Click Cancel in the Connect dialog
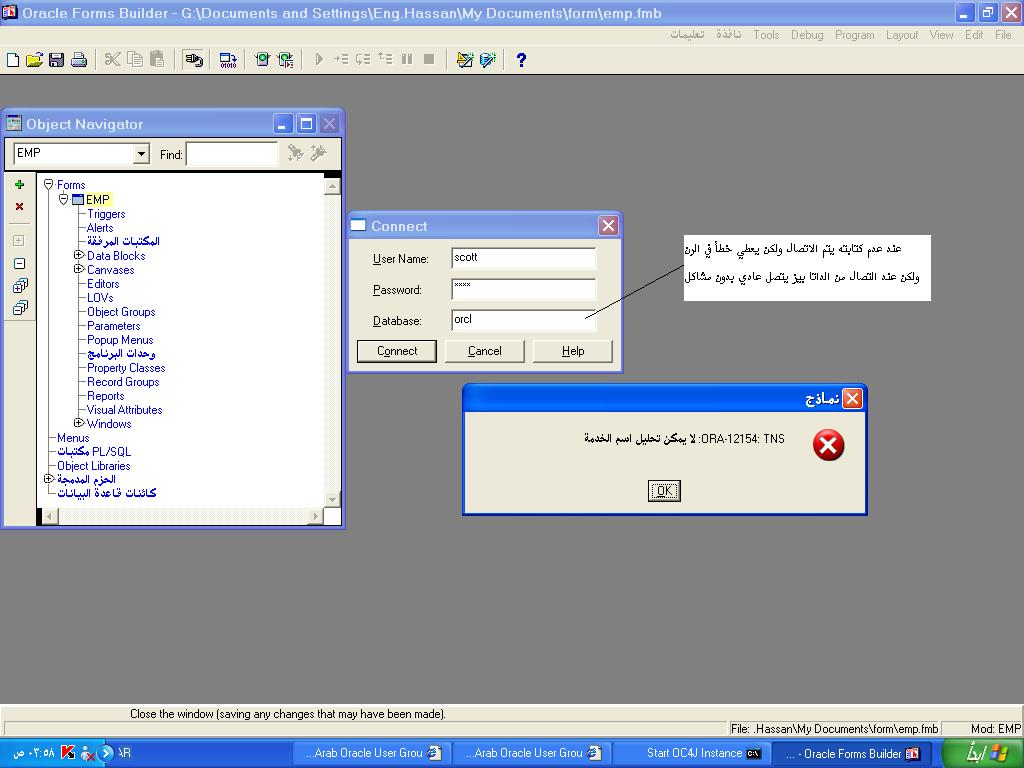This screenshot has width=1024, height=768. click(x=484, y=351)
